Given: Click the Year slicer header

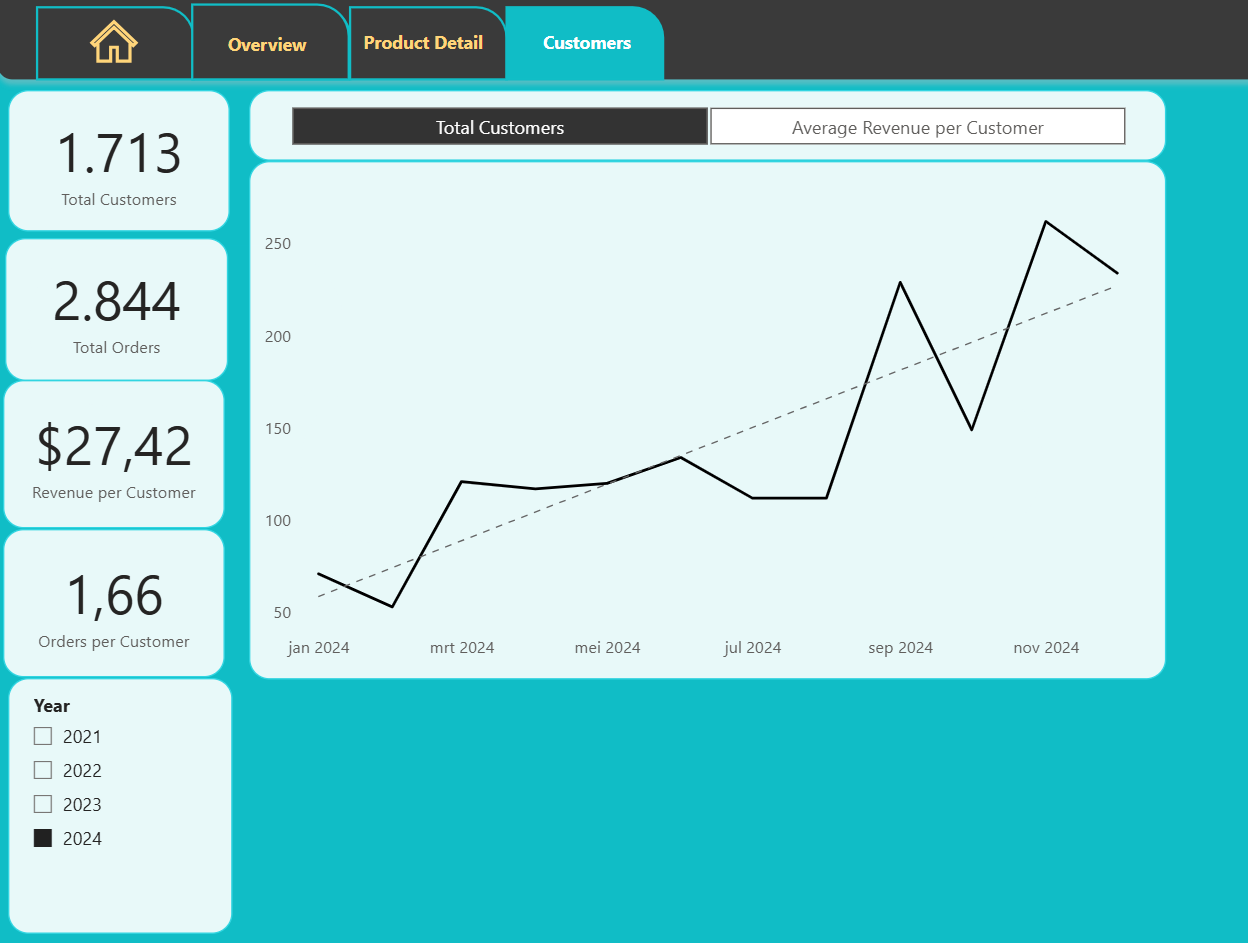Looking at the screenshot, I should 52,705.
